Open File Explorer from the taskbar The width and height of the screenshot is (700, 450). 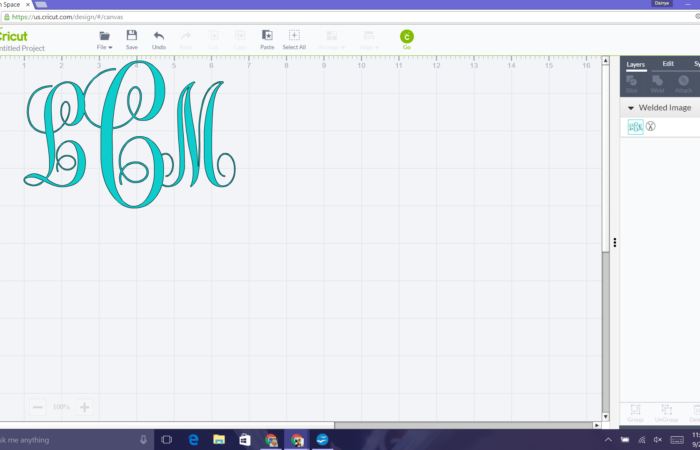coord(219,440)
